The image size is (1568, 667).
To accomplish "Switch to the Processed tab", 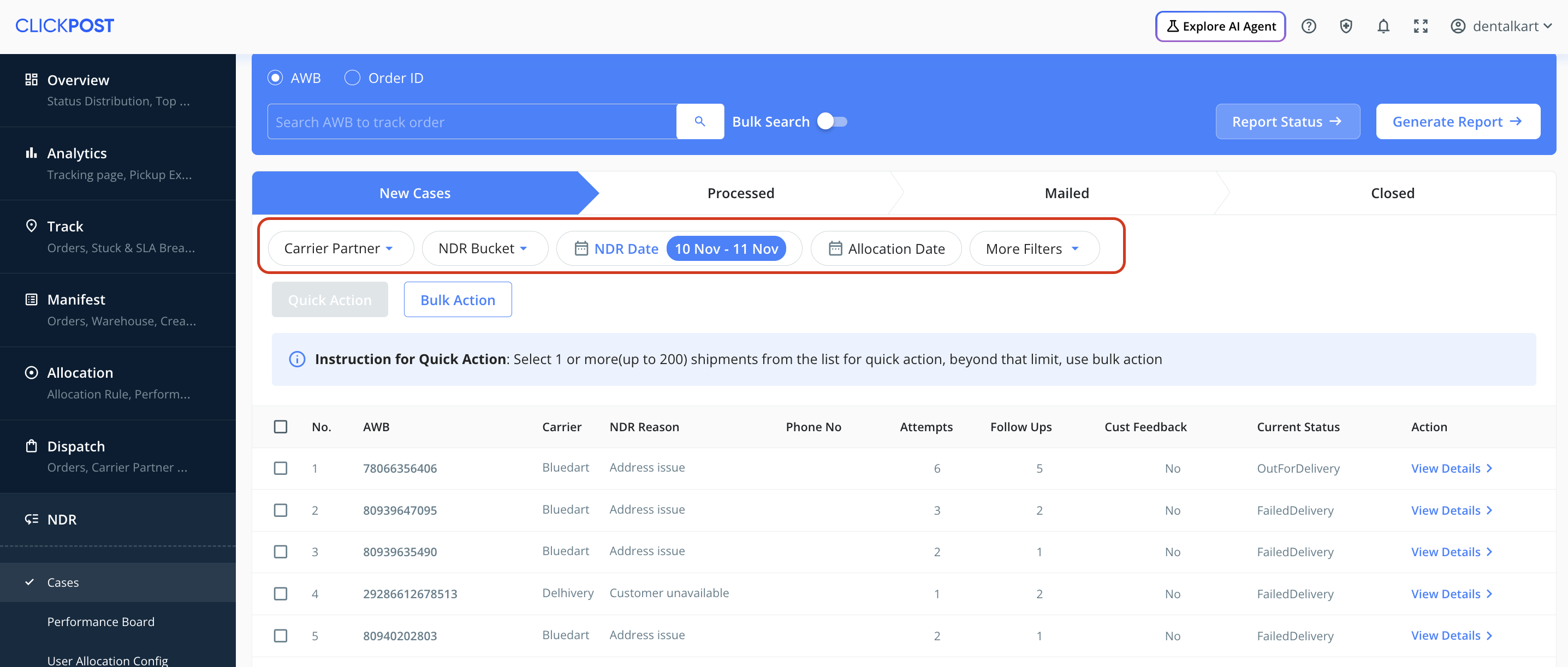I will coord(740,193).
